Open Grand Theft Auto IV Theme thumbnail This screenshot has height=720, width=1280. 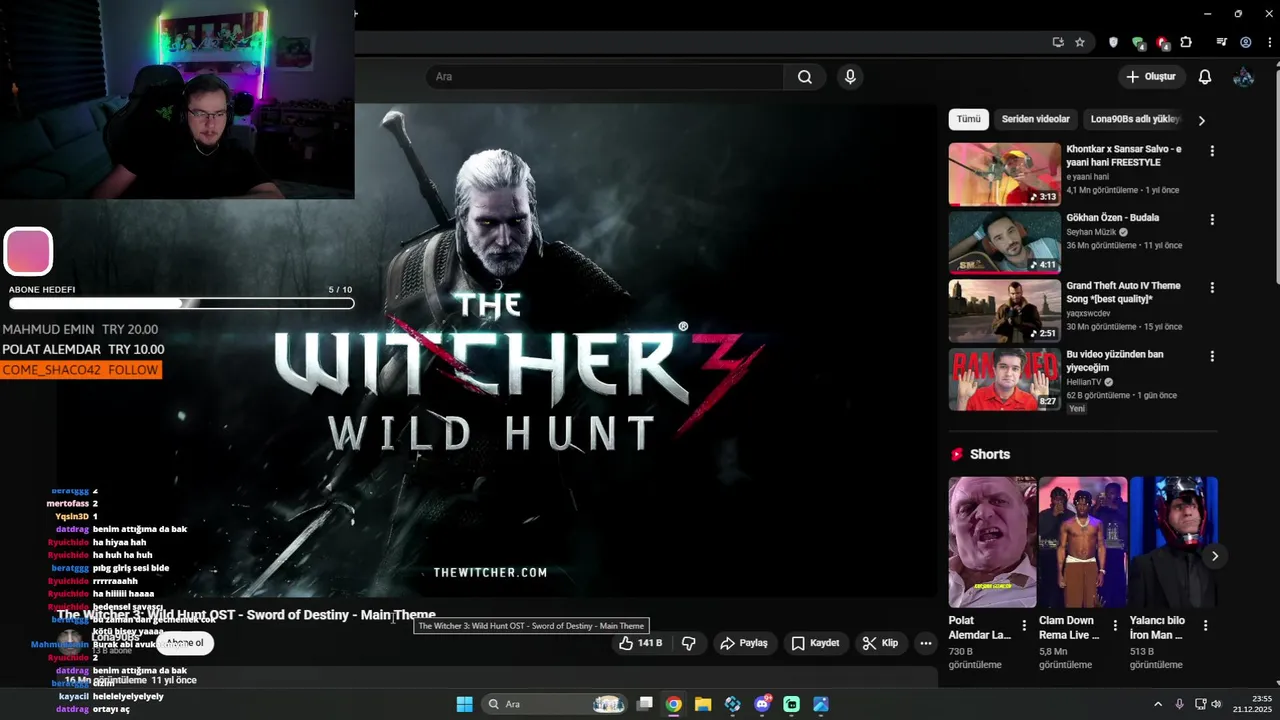1005,311
